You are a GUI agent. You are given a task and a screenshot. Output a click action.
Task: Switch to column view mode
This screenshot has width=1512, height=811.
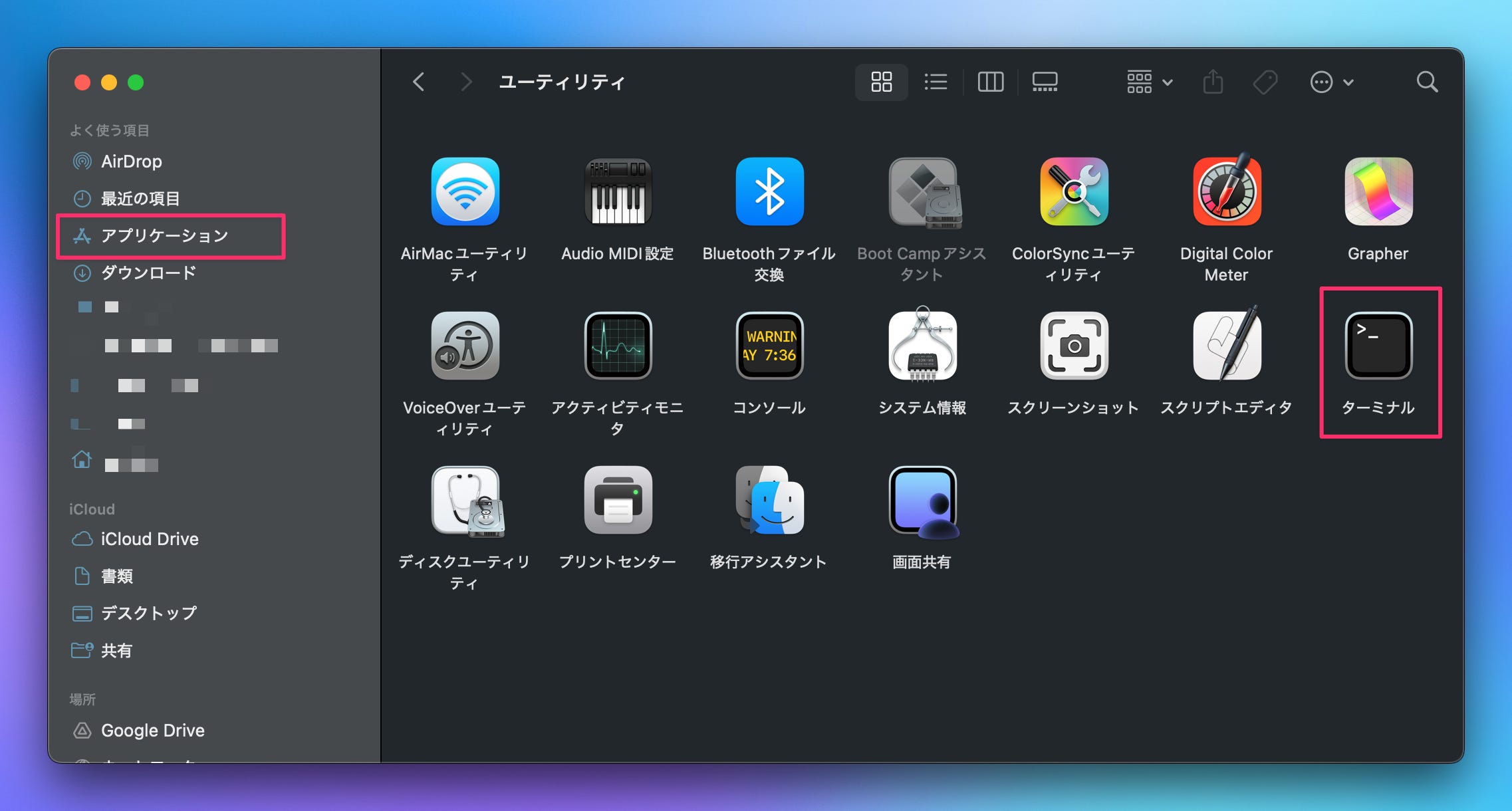coord(990,82)
